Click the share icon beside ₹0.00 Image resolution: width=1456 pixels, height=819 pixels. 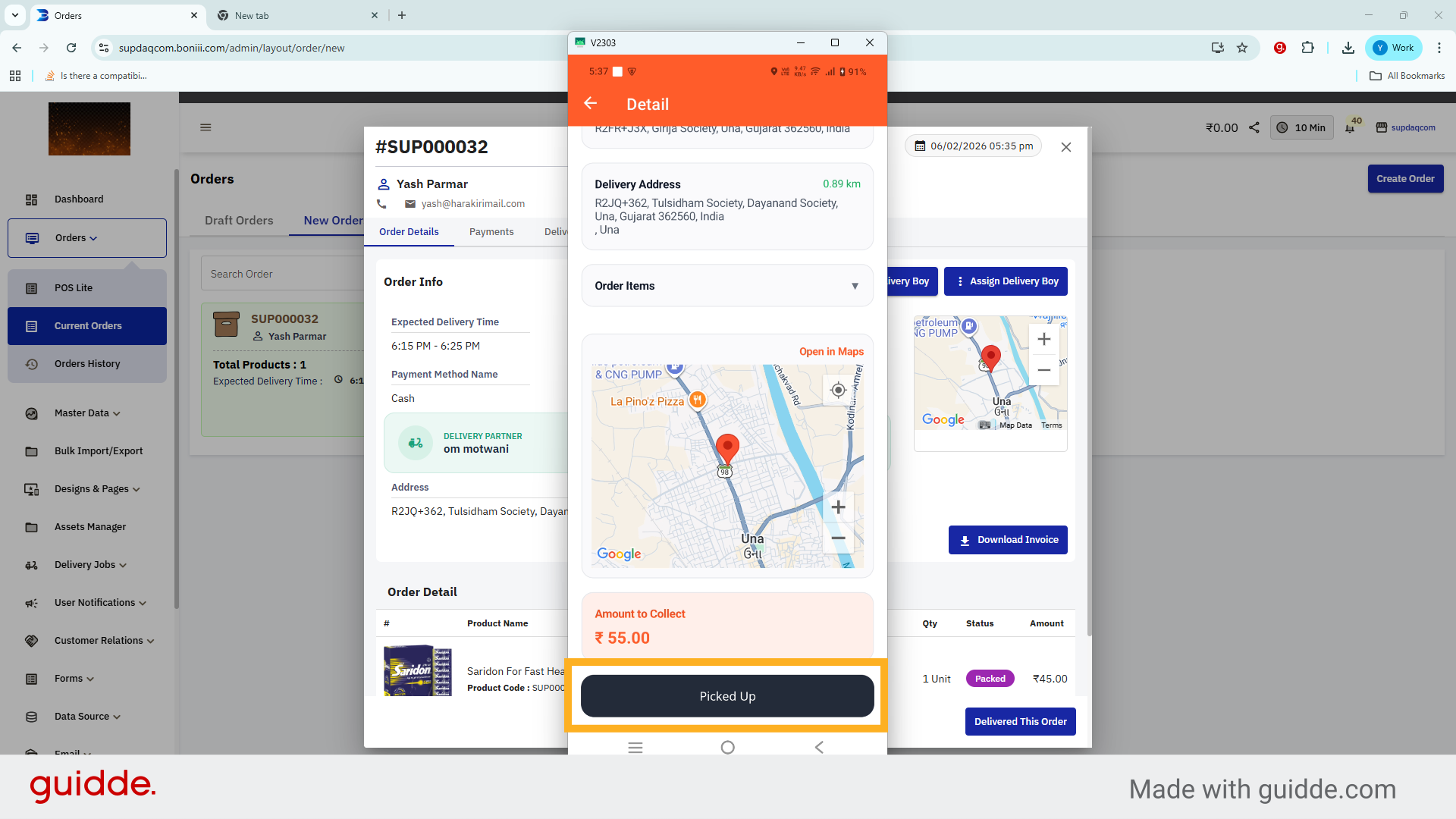point(1254,127)
